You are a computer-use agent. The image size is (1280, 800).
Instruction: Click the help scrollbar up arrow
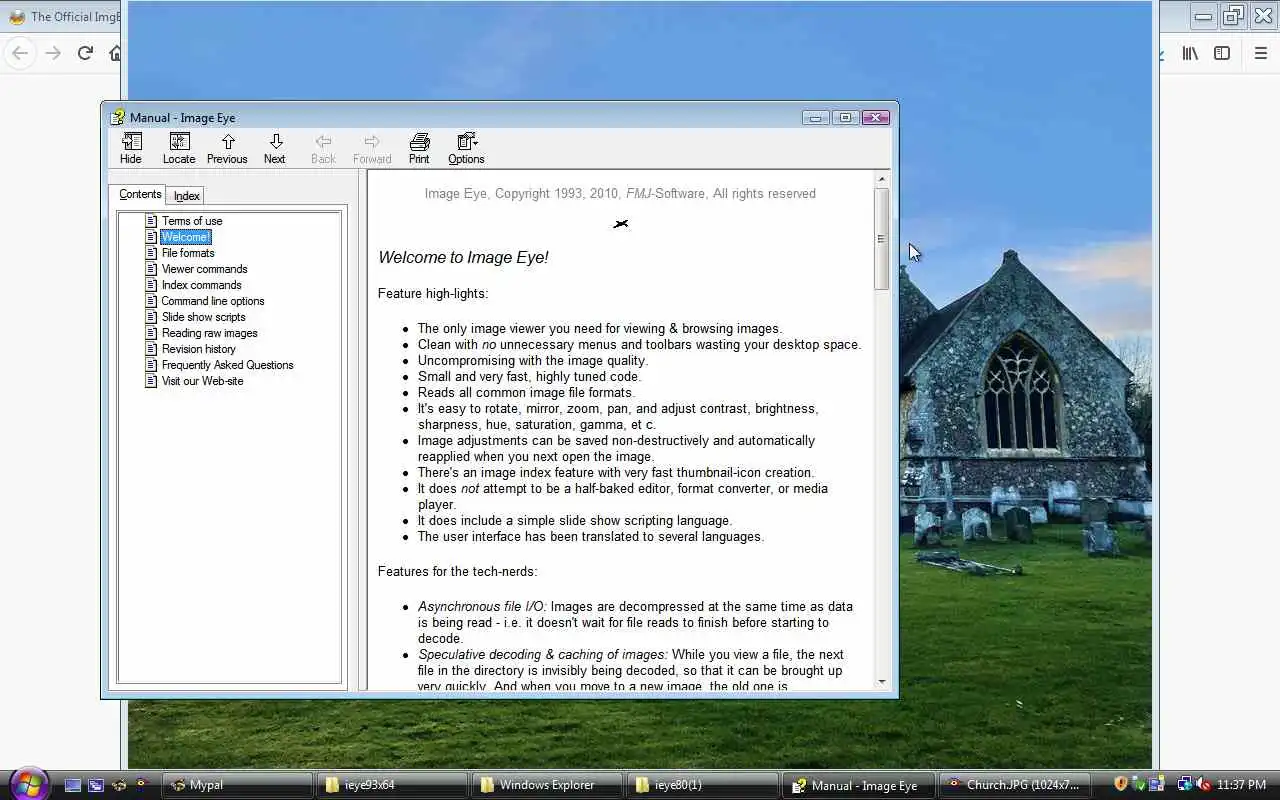click(881, 179)
